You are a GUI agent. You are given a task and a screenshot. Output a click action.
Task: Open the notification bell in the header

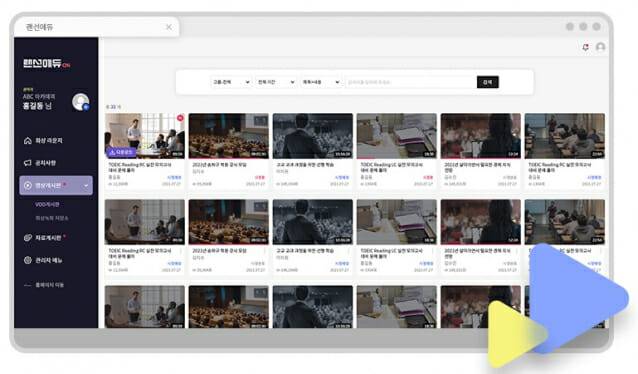[x=585, y=47]
